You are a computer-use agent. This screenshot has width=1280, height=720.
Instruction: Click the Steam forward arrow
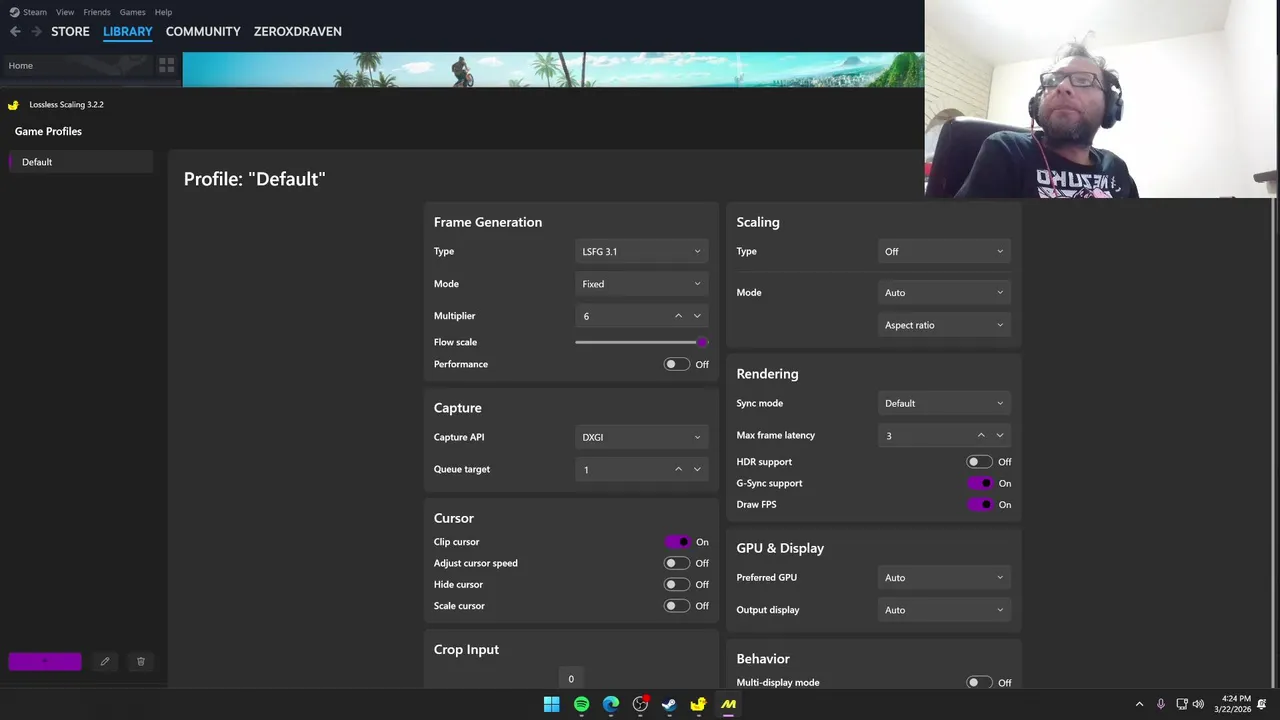(x=36, y=31)
